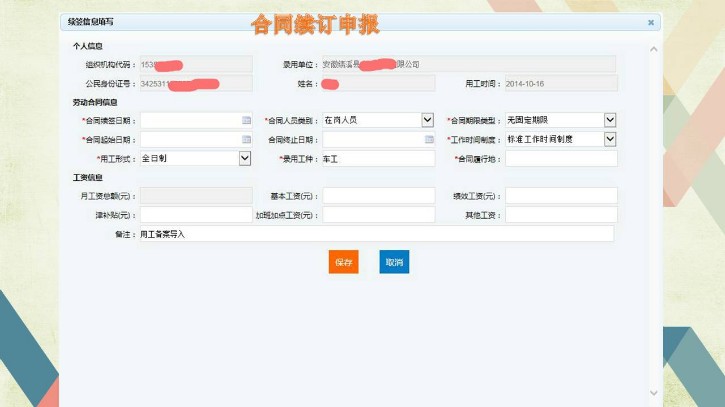Click the scroll down arrow of the dialog
Screen dimensions: 725x407
click(653, 393)
